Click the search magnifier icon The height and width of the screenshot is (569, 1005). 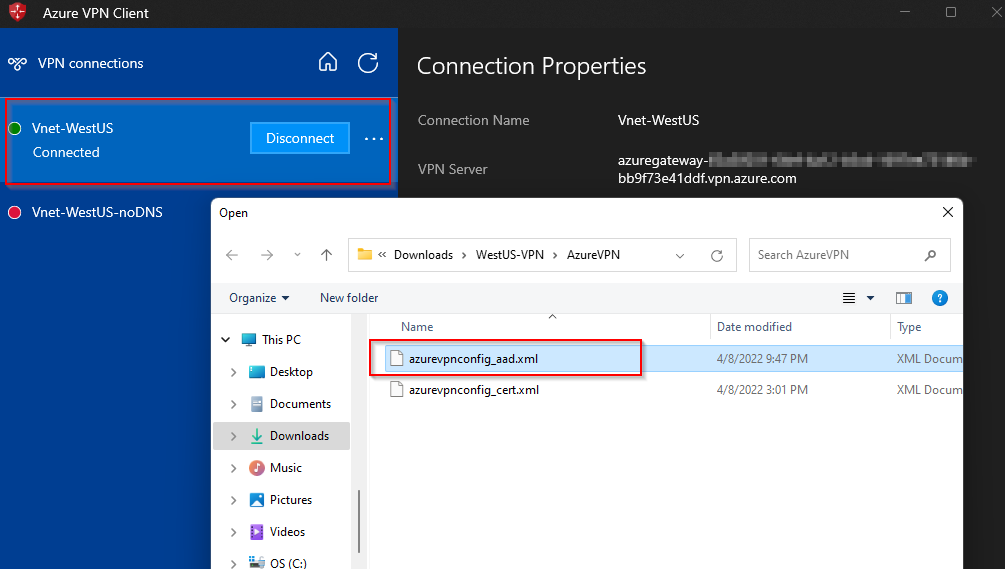point(931,255)
